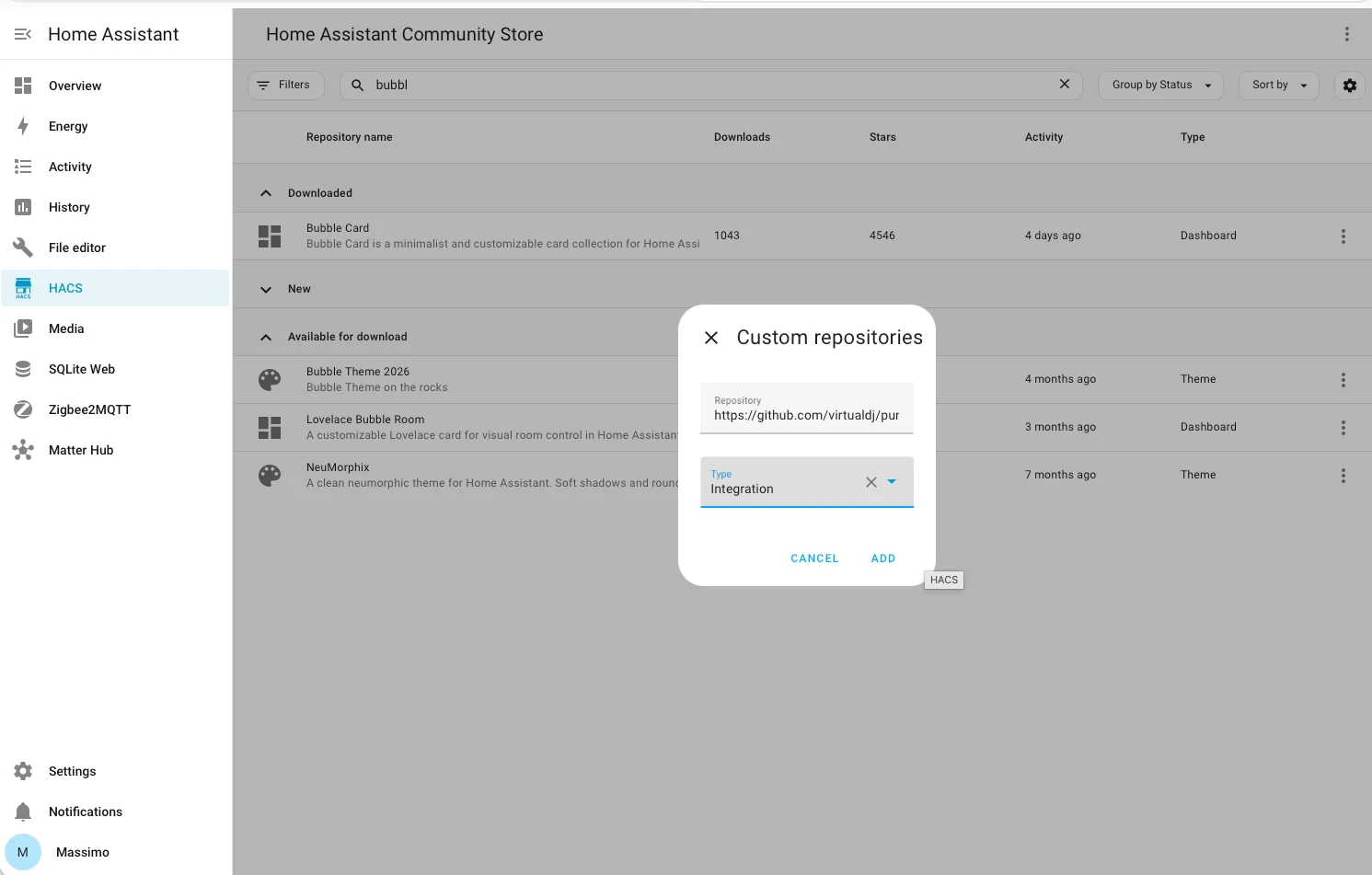
Task: Click the Massimo user avatar
Action: (x=23, y=852)
